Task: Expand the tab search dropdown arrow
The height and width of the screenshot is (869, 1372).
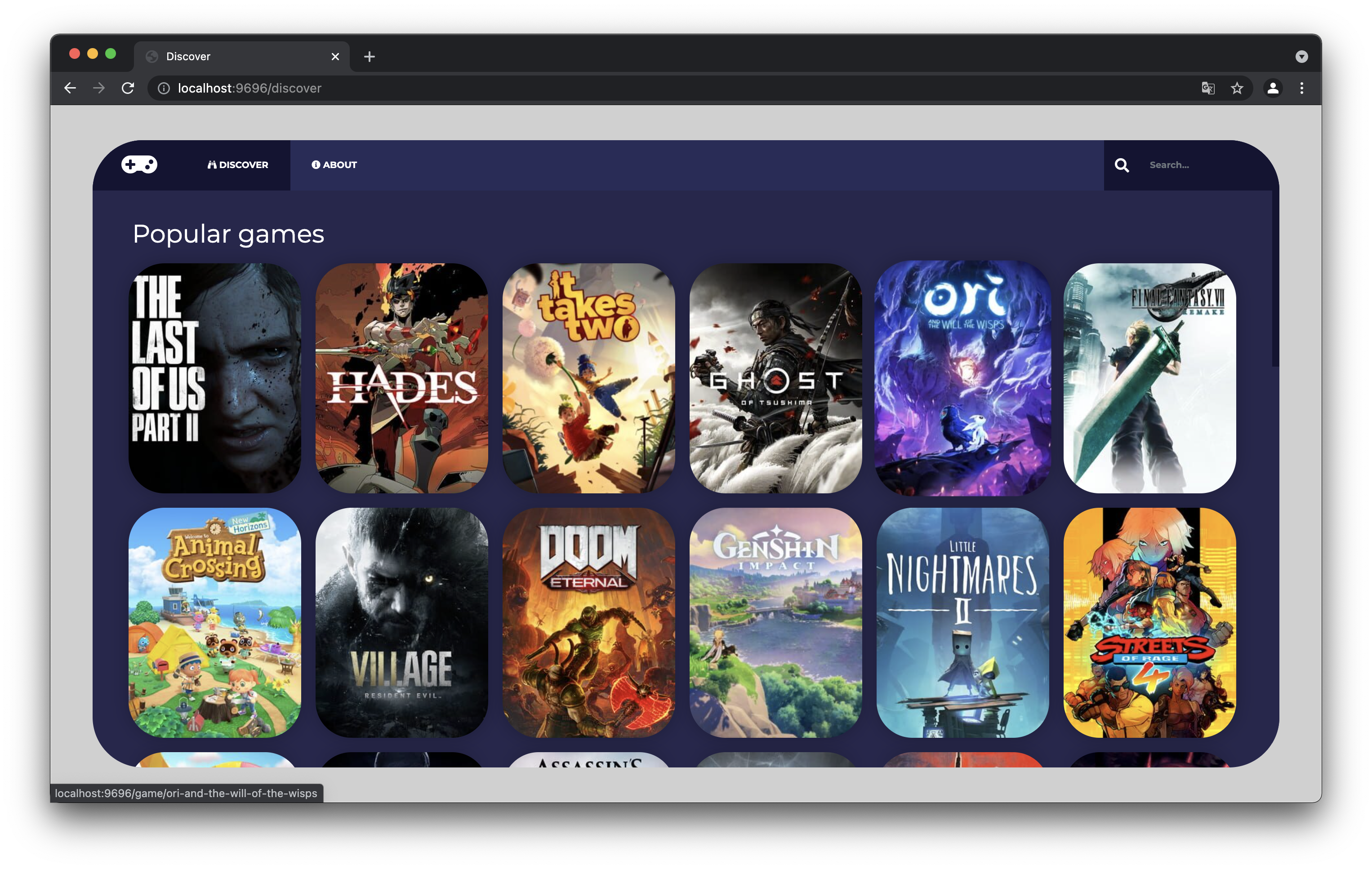Action: click(1301, 56)
